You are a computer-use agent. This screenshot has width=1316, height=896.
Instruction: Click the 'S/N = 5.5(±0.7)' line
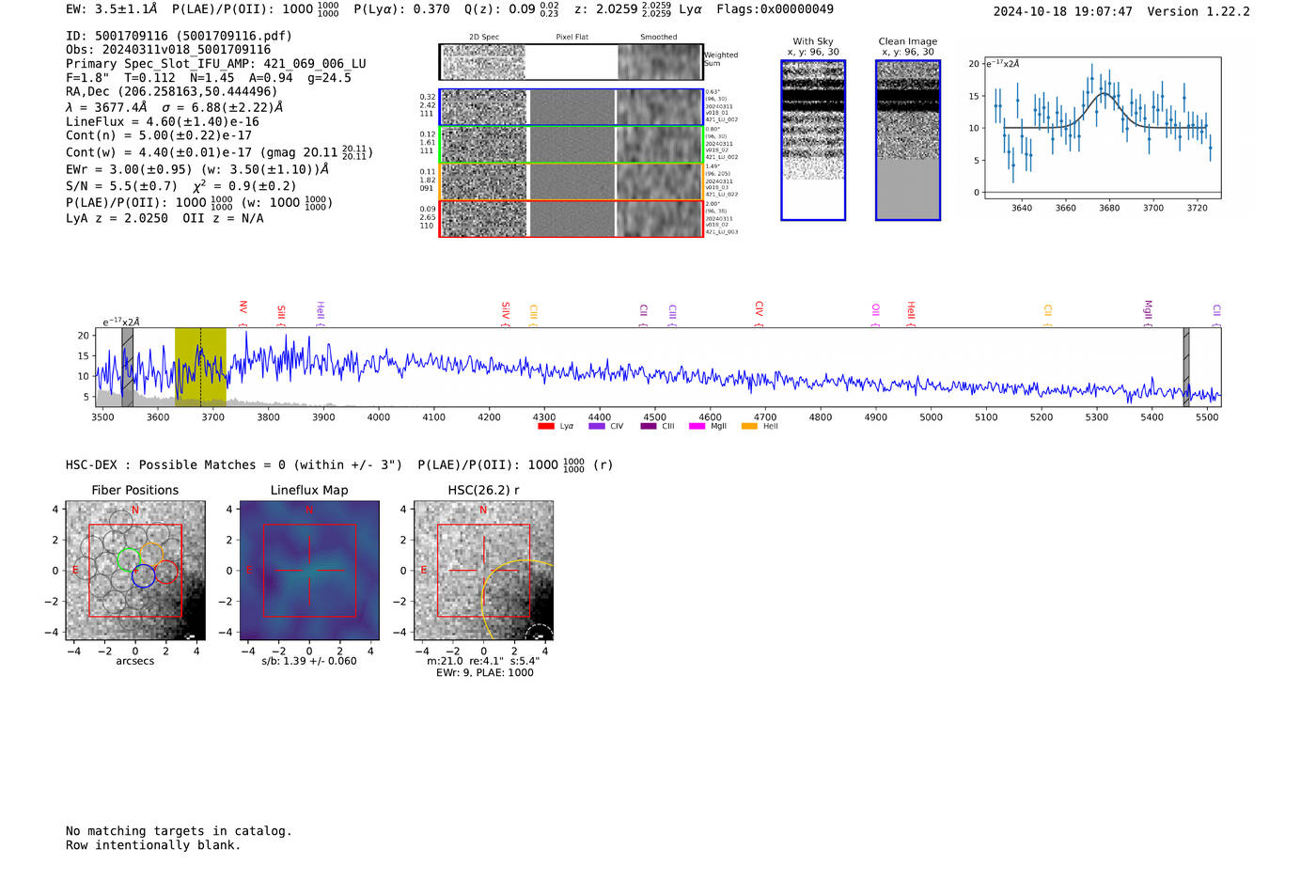click(x=181, y=186)
